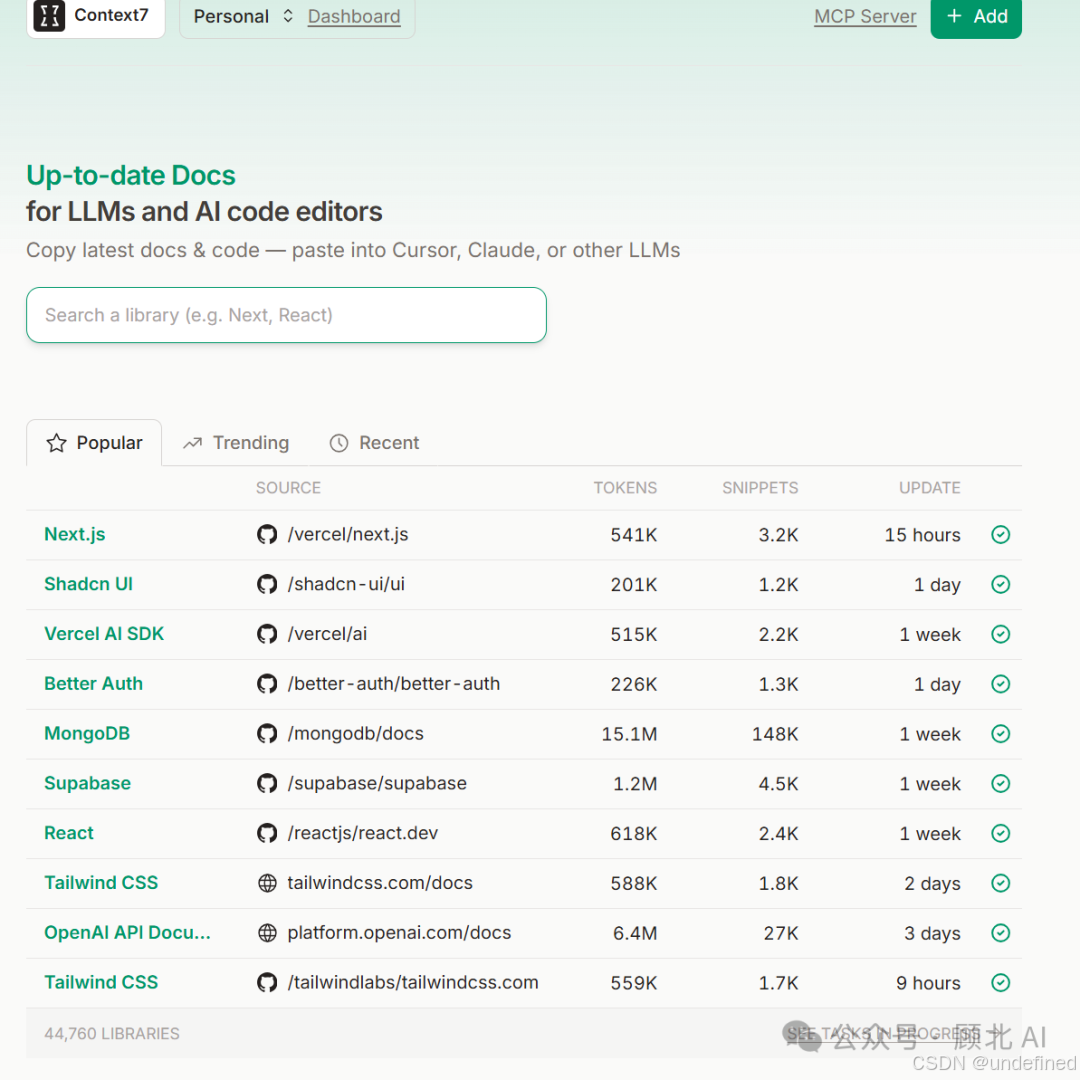Image resolution: width=1080 pixels, height=1080 pixels.
Task: Click the green Add button
Action: click(975, 16)
